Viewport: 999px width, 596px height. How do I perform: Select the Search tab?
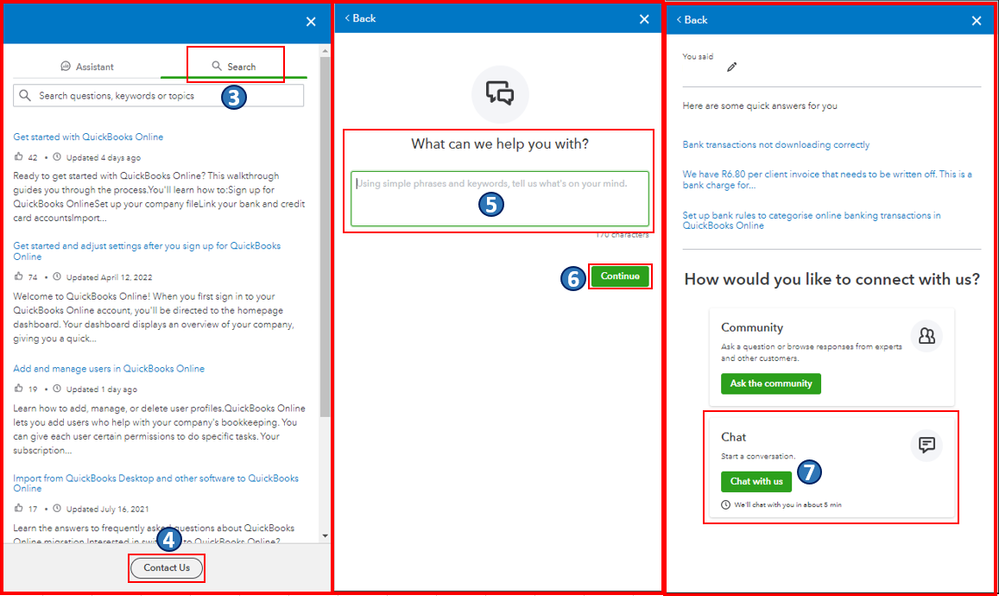pyautogui.click(x=234, y=66)
